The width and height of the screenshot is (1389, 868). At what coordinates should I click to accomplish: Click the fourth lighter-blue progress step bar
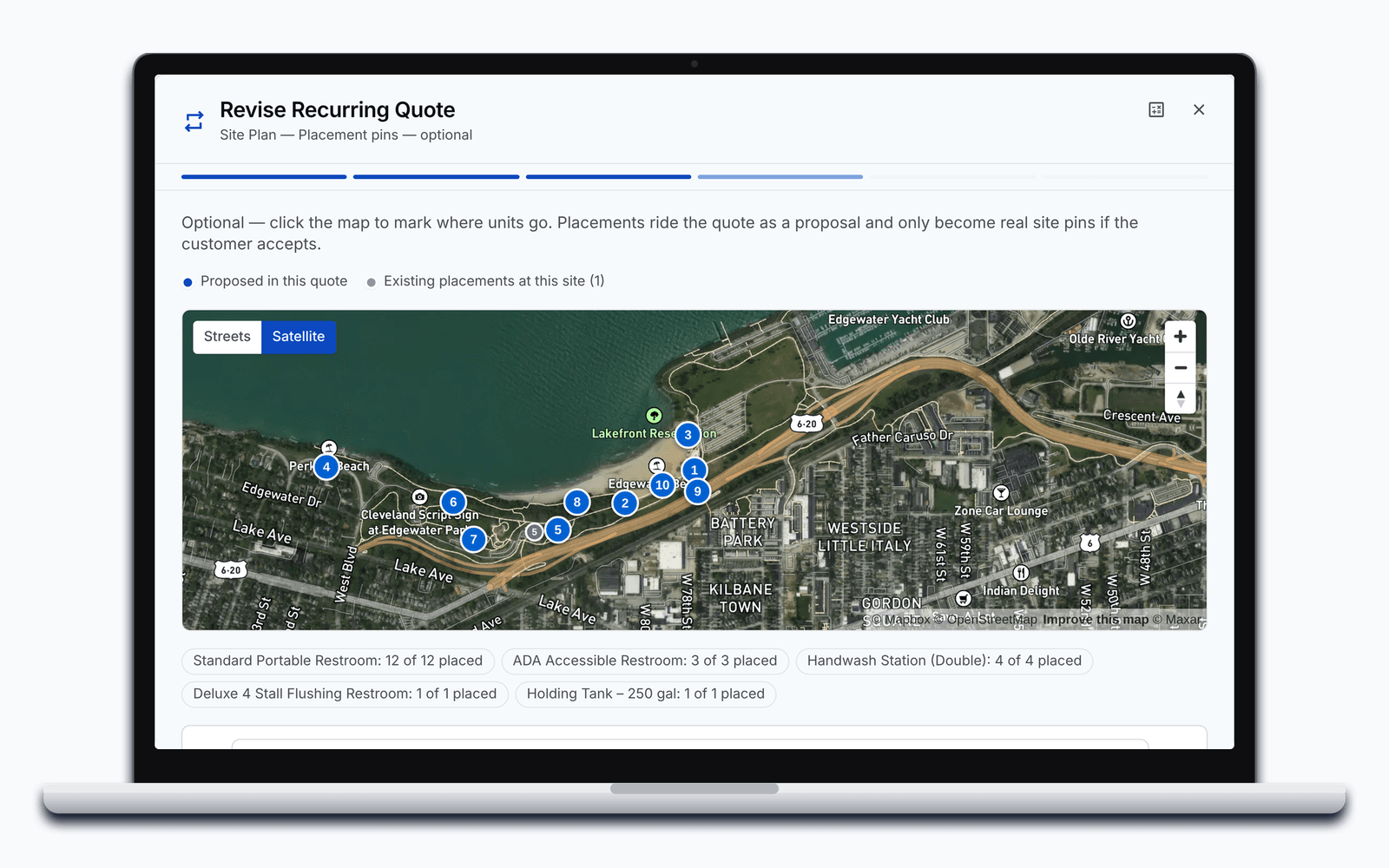tap(780, 177)
